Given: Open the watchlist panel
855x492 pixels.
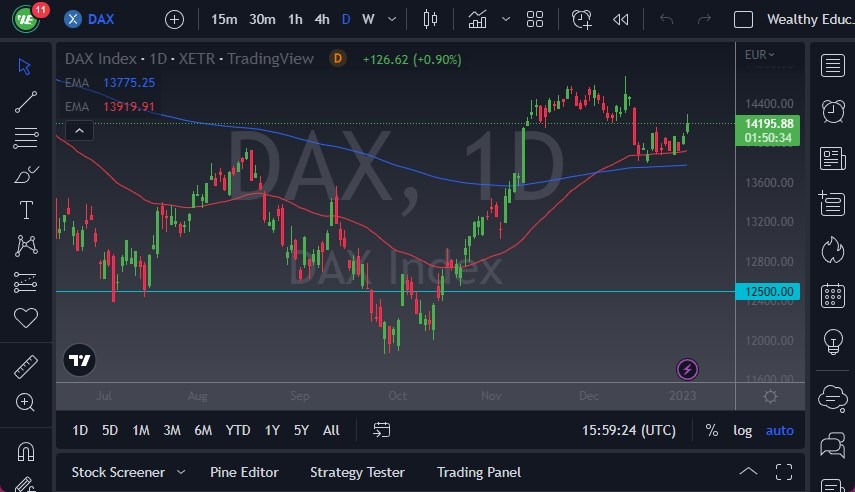Looking at the screenshot, I should tap(833, 65).
